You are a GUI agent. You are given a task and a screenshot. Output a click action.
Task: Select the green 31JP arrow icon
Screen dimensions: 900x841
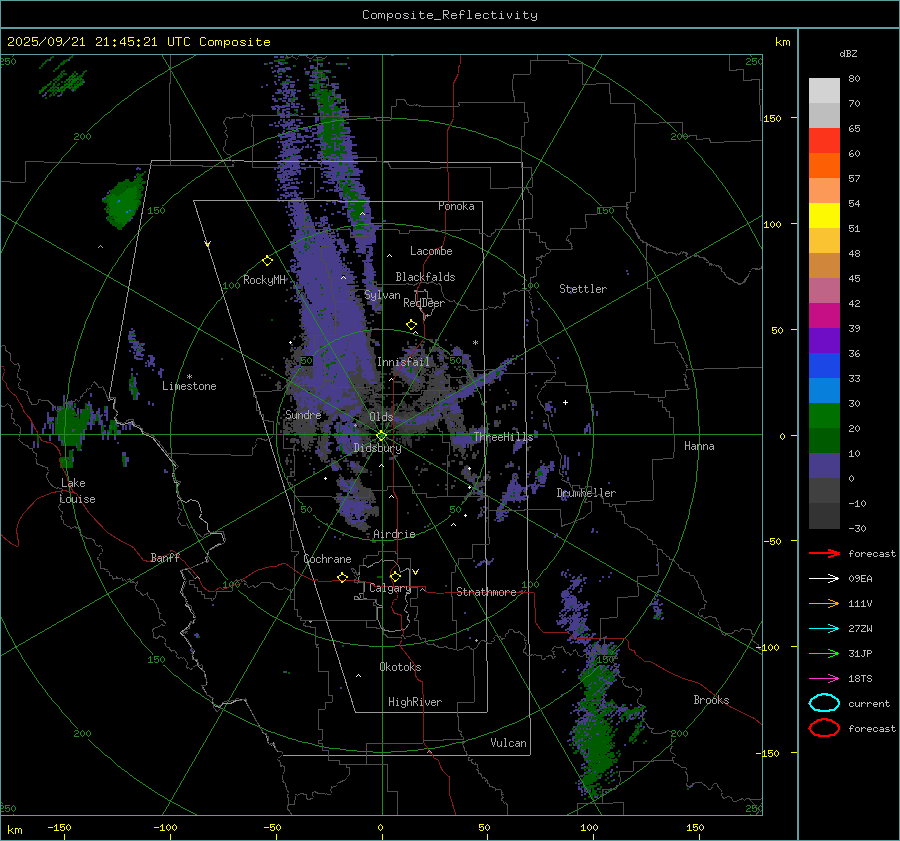[824, 653]
